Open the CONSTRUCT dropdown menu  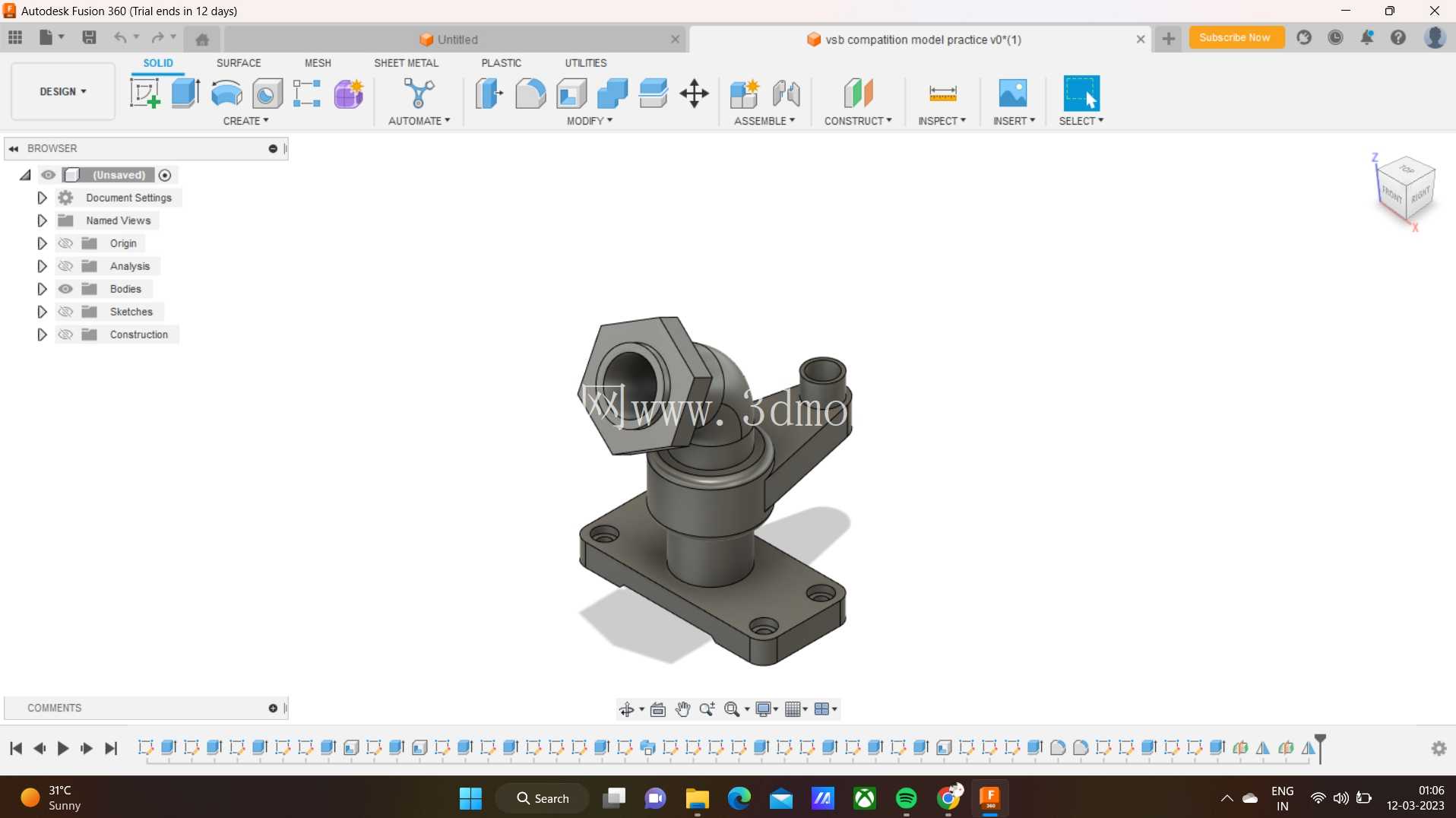click(858, 121)
